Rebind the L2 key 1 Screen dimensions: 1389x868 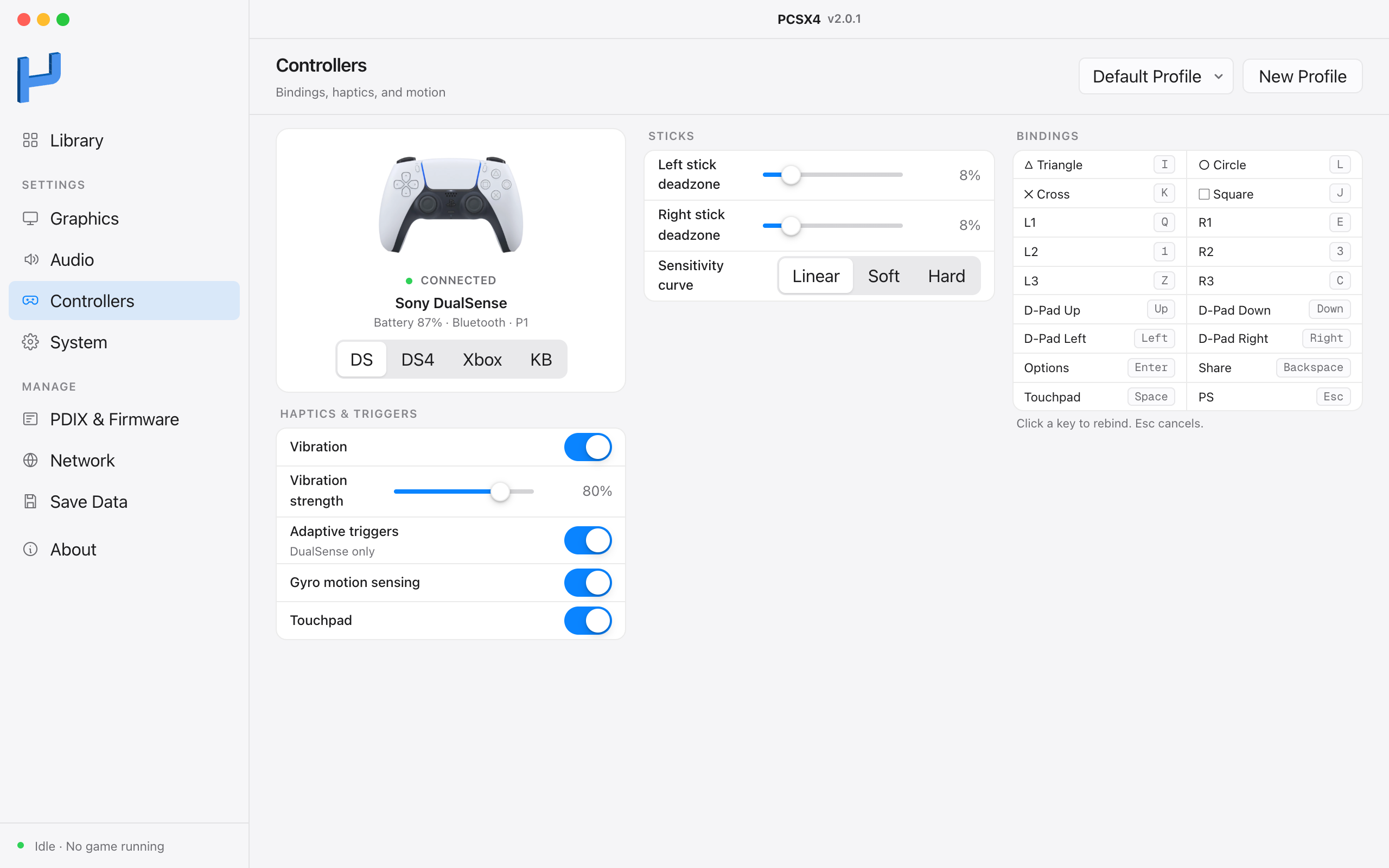pyautogui.click(x=1164, y=251)
